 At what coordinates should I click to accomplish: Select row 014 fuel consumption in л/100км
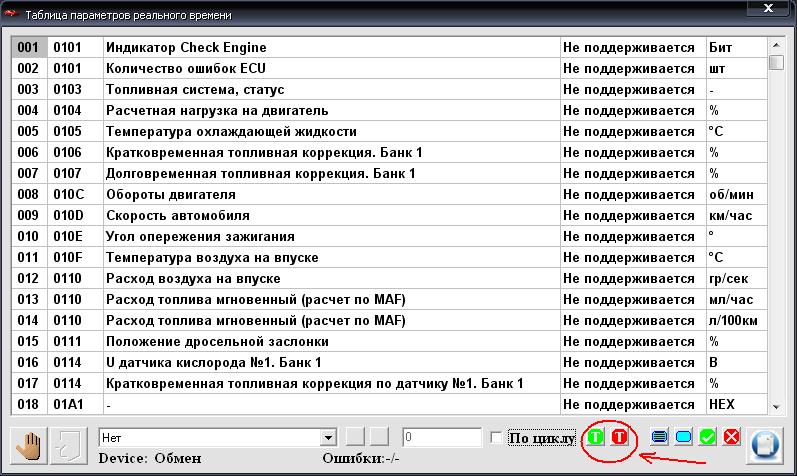389,320
